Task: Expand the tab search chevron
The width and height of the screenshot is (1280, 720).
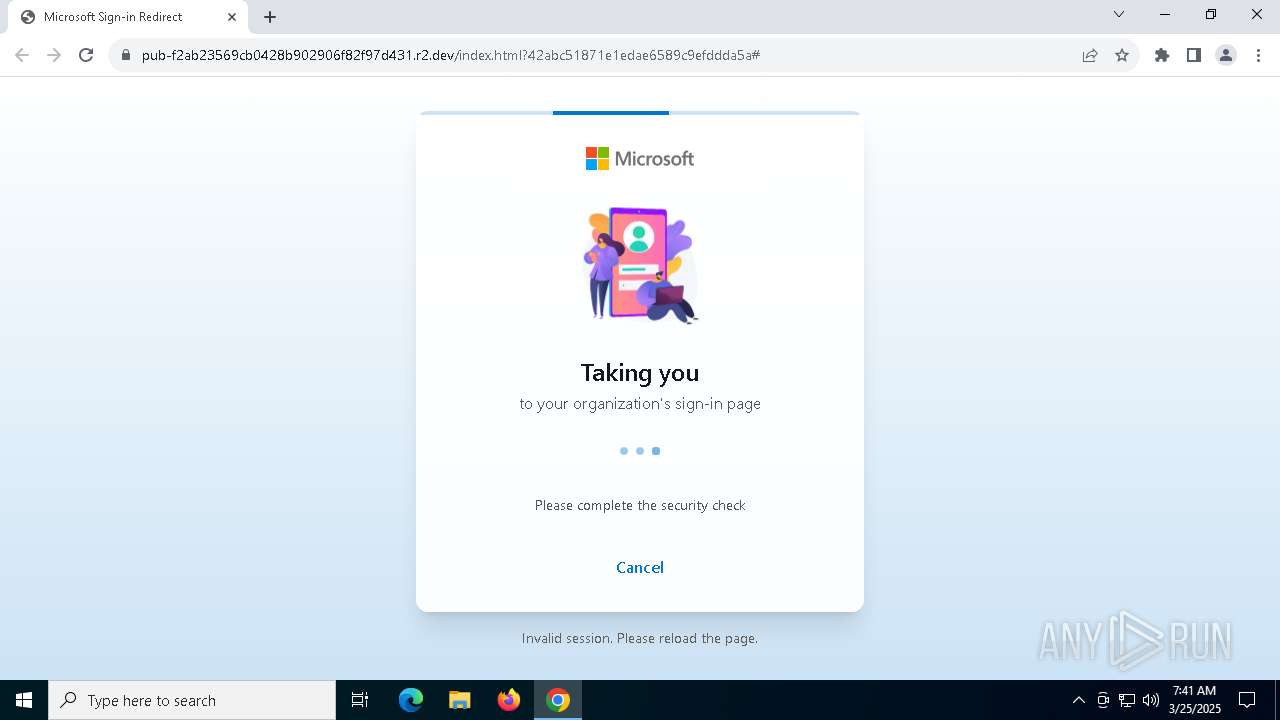Action: point(1119,14)
